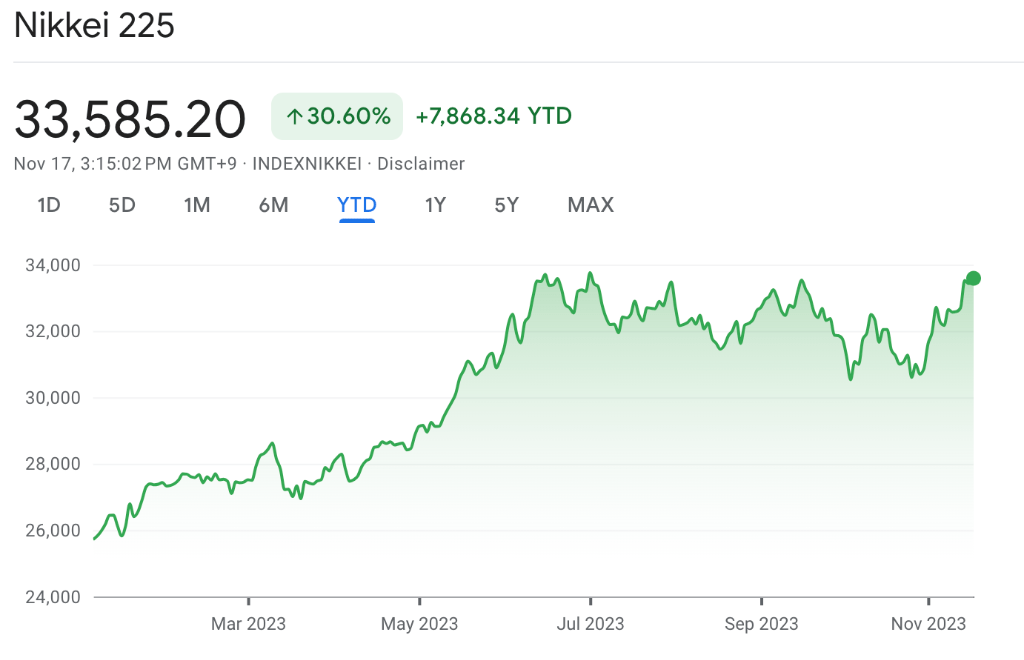Show the MAX time range

coord(590,205)
